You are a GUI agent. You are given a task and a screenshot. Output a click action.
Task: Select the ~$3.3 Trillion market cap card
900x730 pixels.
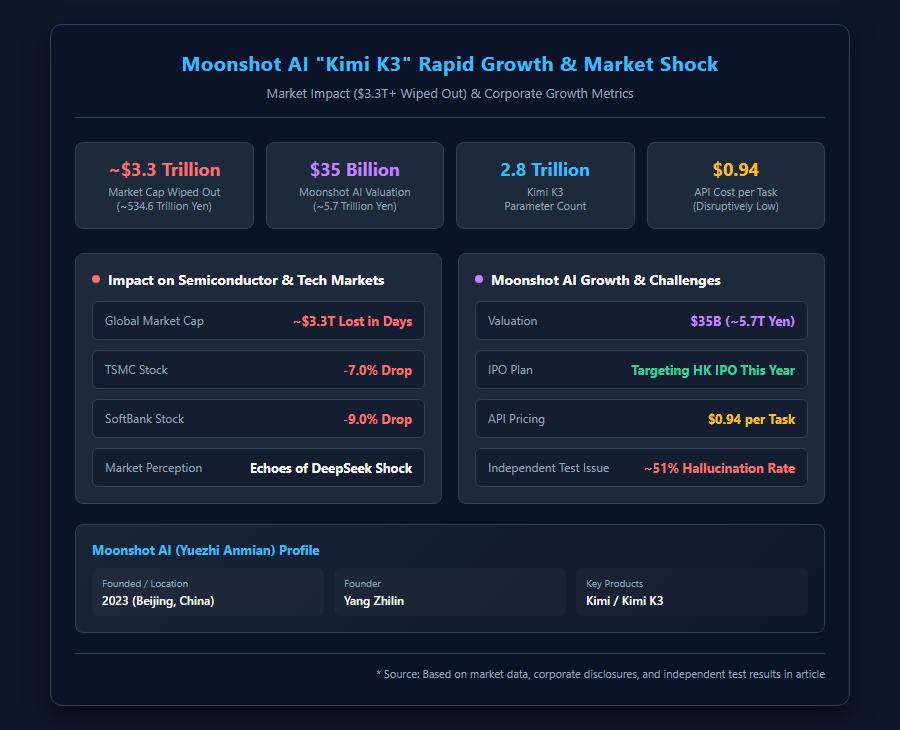(x=164, y=185)
